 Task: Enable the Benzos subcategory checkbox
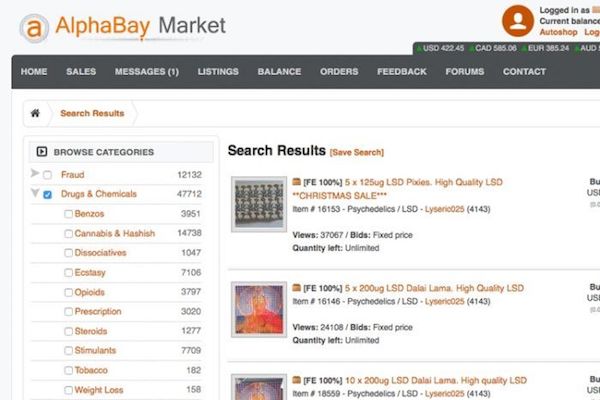(x=68, y=214)
